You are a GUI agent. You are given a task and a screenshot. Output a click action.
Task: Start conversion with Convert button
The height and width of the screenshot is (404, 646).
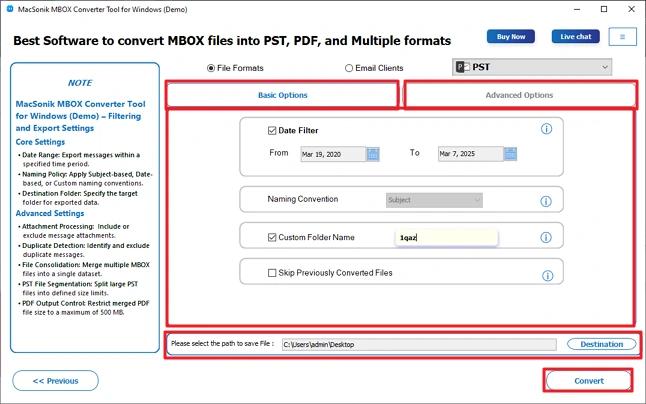(589, 381)
